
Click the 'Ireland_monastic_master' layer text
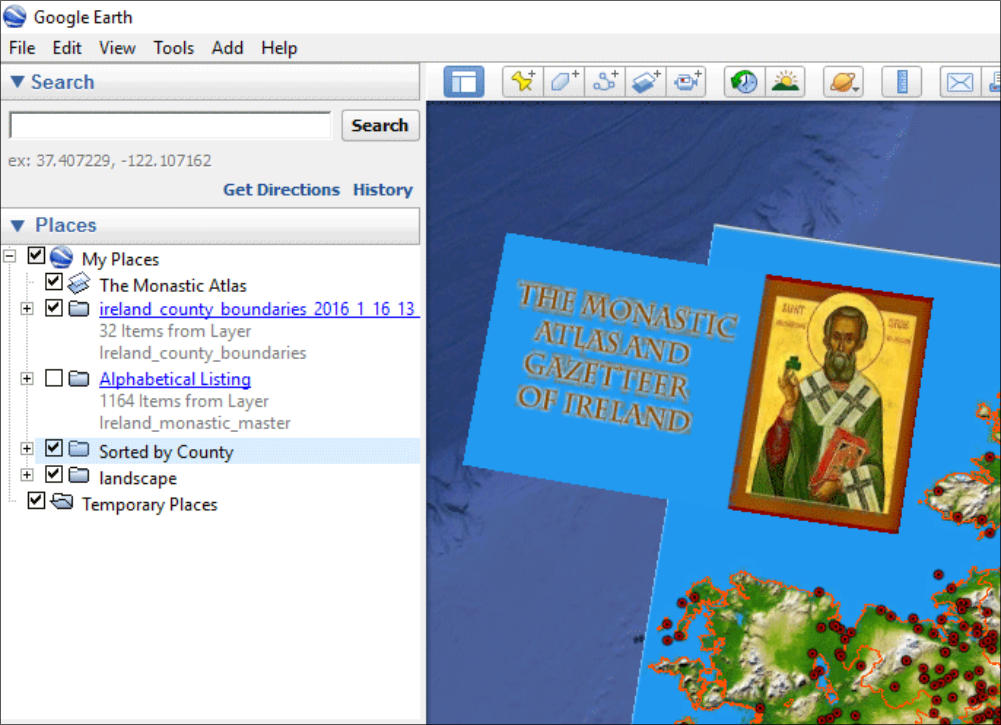tap(195, 422)
